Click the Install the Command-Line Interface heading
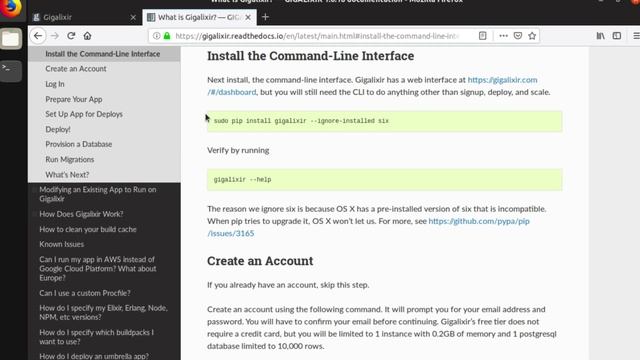The width and height of the screenshot is (640, 360). (x=310, y=56)
